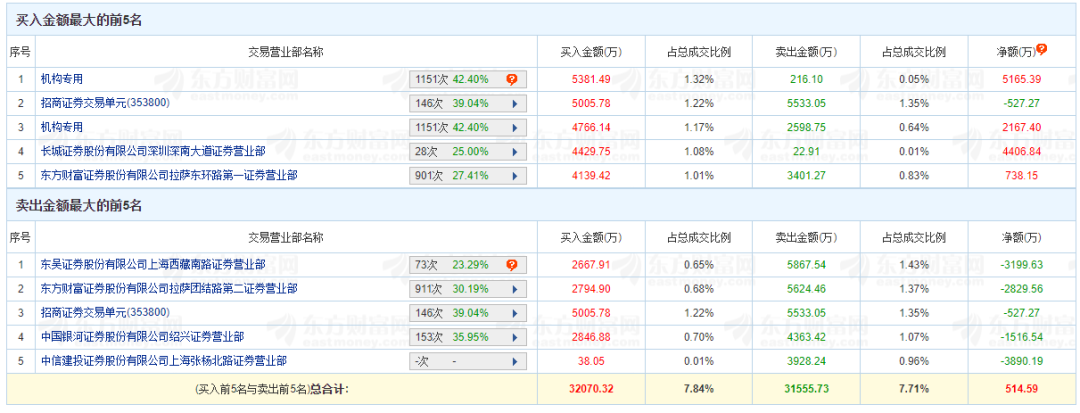
Task: Click the question mark icon beside 净额(万) header
Action: pyautogui.click(x=1041, y=49)
